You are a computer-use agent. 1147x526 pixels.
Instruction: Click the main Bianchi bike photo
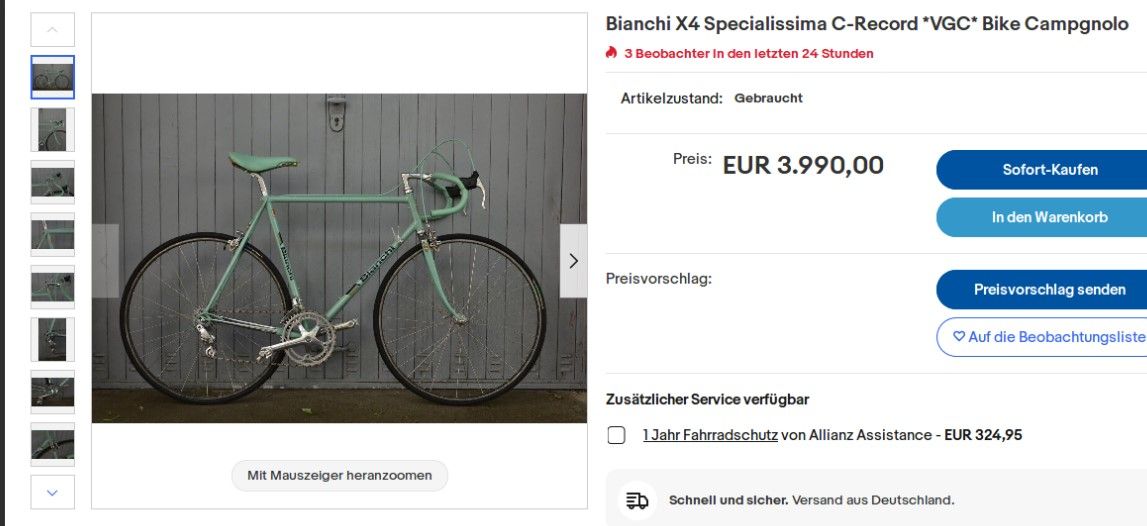pos(339,258)
